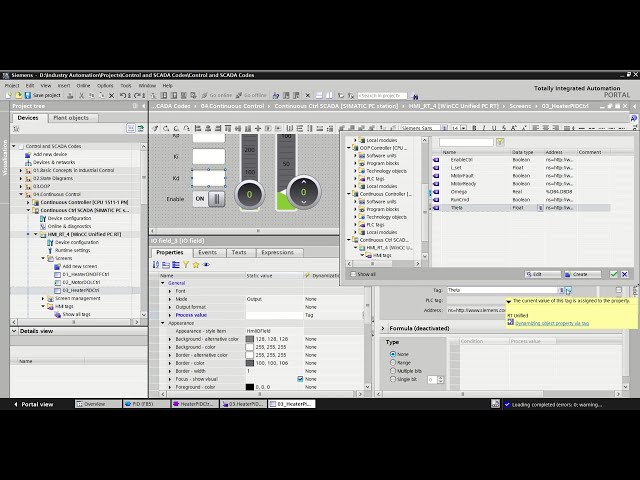Image resolution: width=640 pixels, height=480 pixels.
Task: Click the Redo arrow icon
Action: [x=137, y=96]
